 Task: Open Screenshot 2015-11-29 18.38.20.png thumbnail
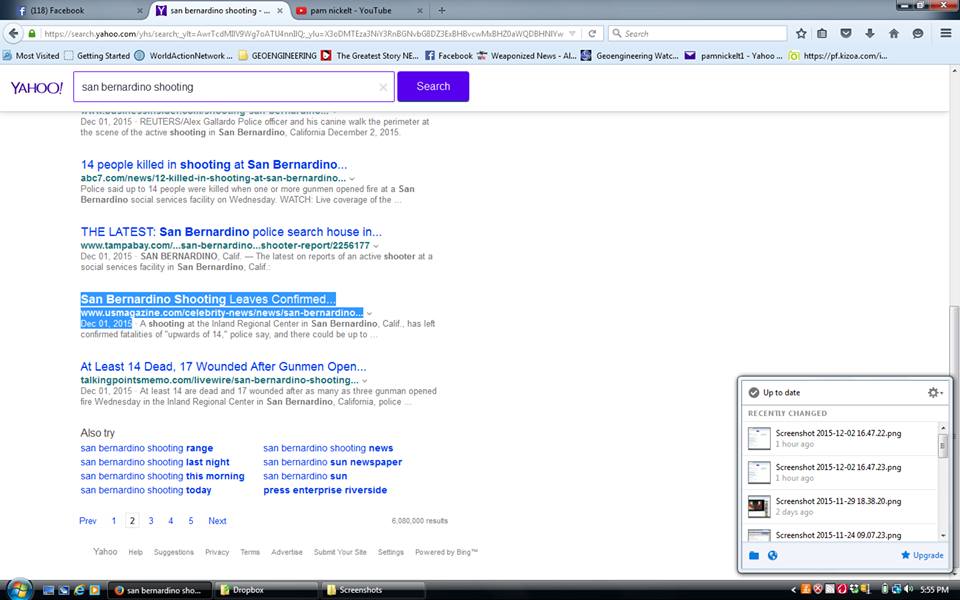tap(759, 506)
